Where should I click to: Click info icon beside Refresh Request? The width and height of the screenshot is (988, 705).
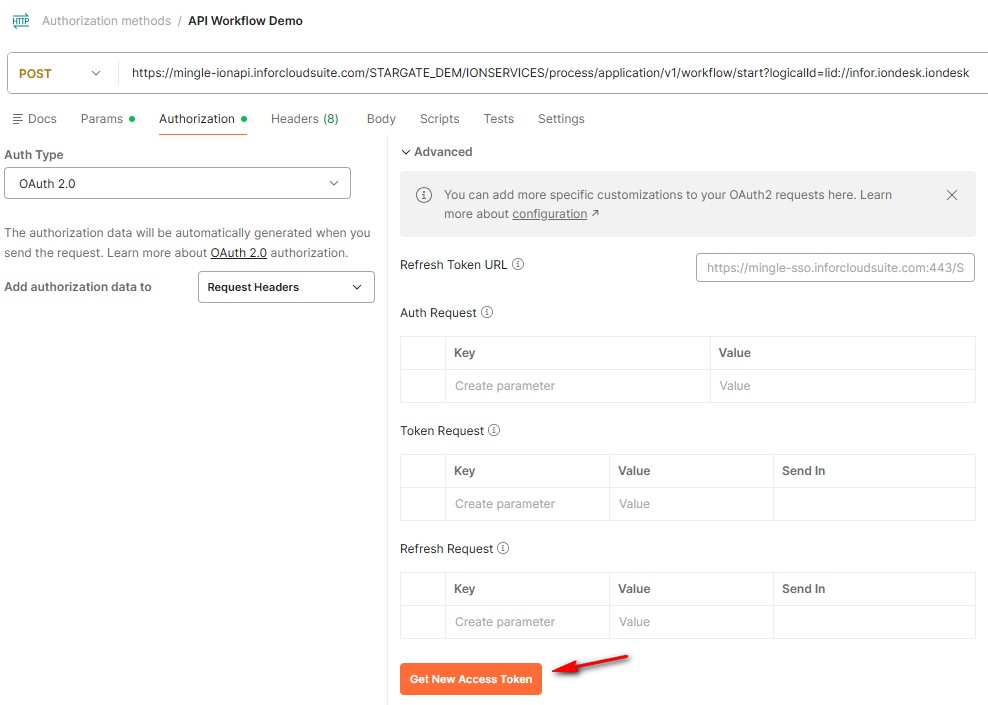pyautogui.click(x=503, y=549)
